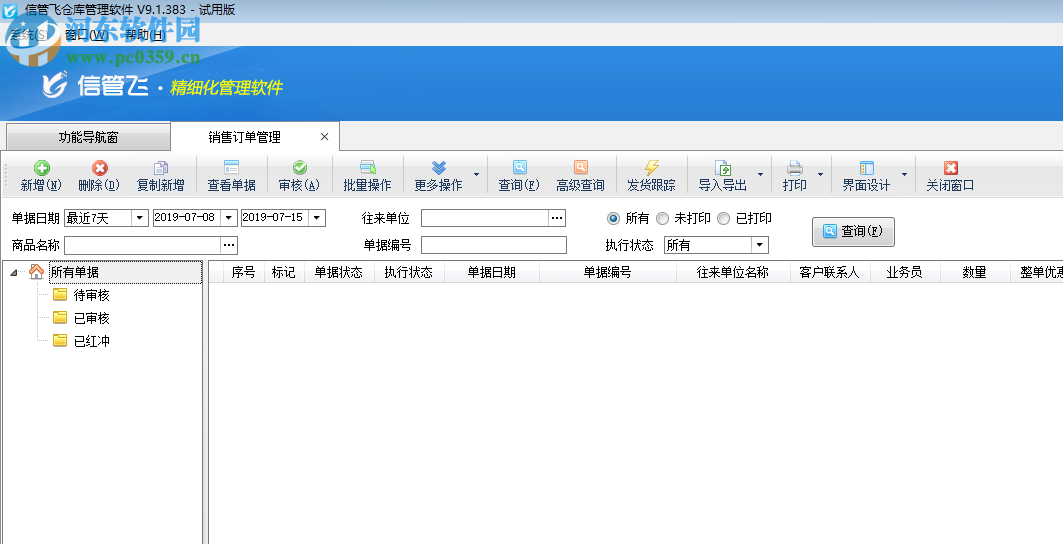Screen dimensions: 1063x544
Task: Select 已审核 tree item
Action: [x=92, y=318]
